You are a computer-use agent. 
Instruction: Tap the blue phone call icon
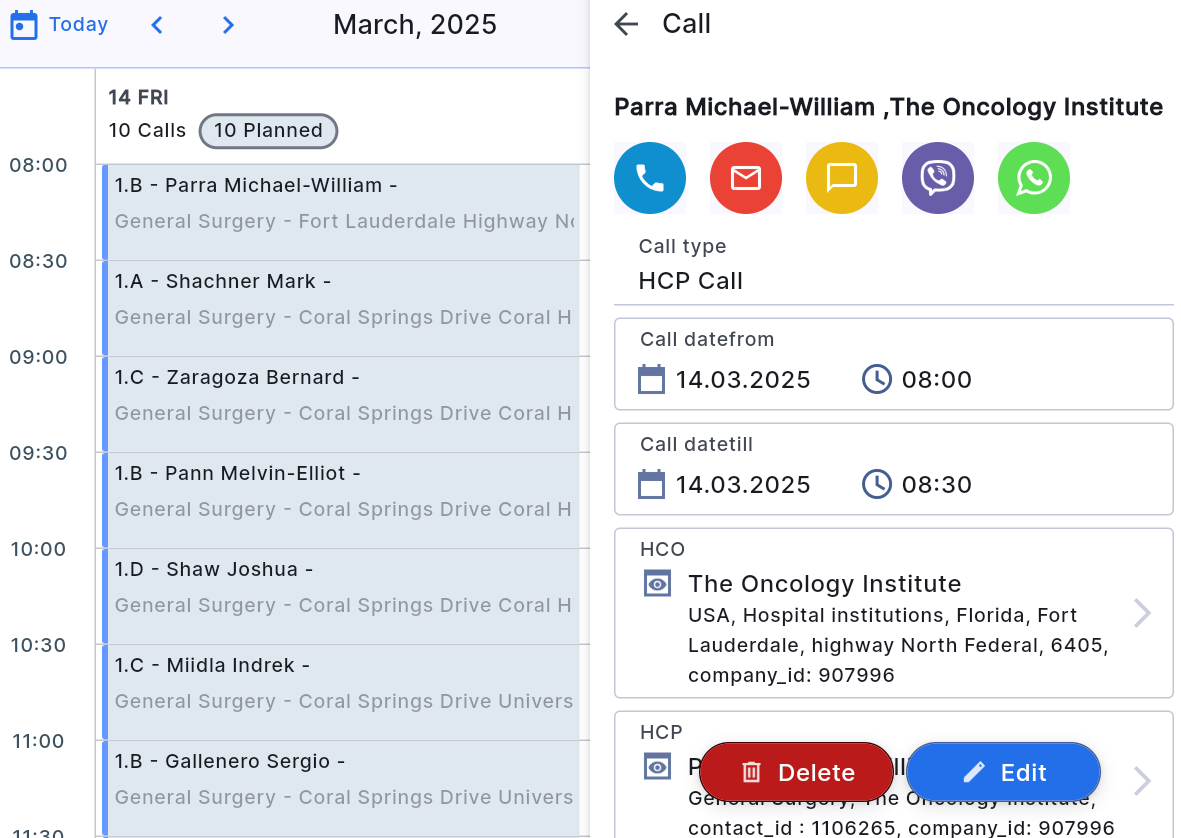[650, 178]
